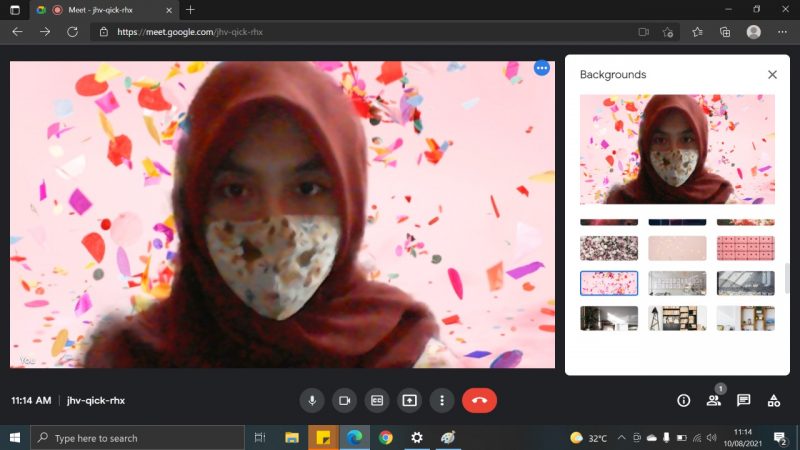Switch to Microsoft Edge on the taskbar
This screenshot has height=450, width=800.
[355, 438]
